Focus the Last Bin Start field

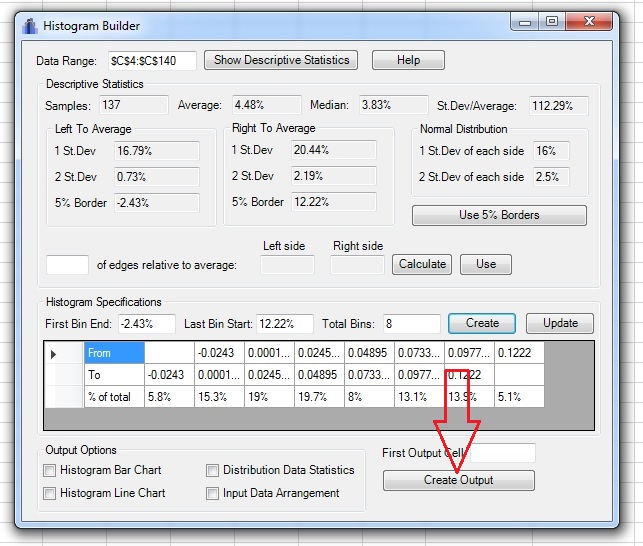coord(285,324)
